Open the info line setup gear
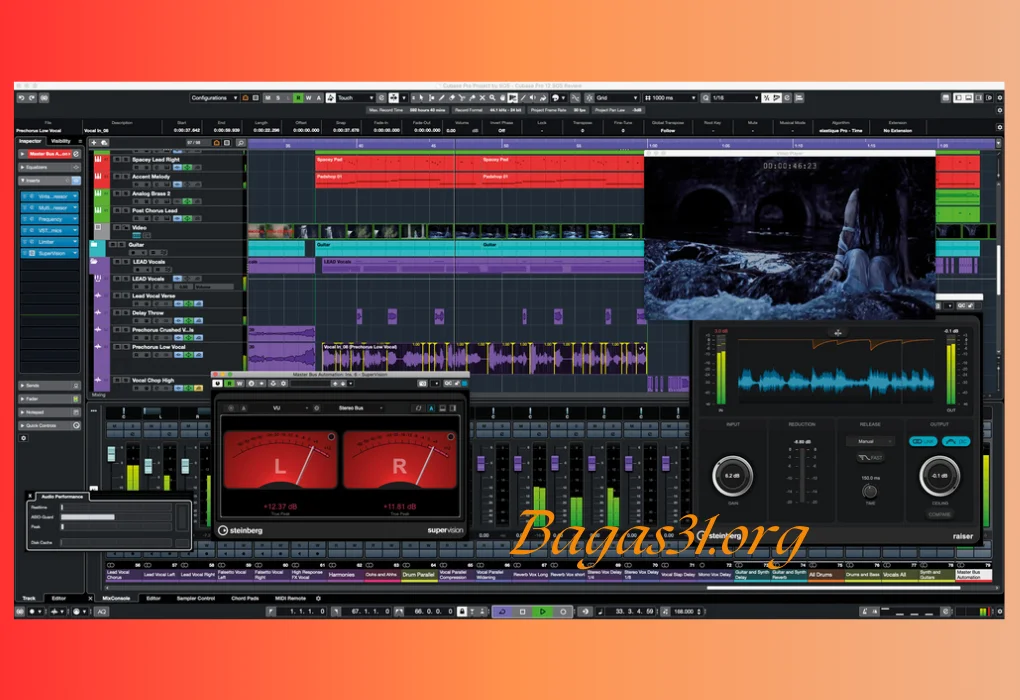 point(1000,127)
